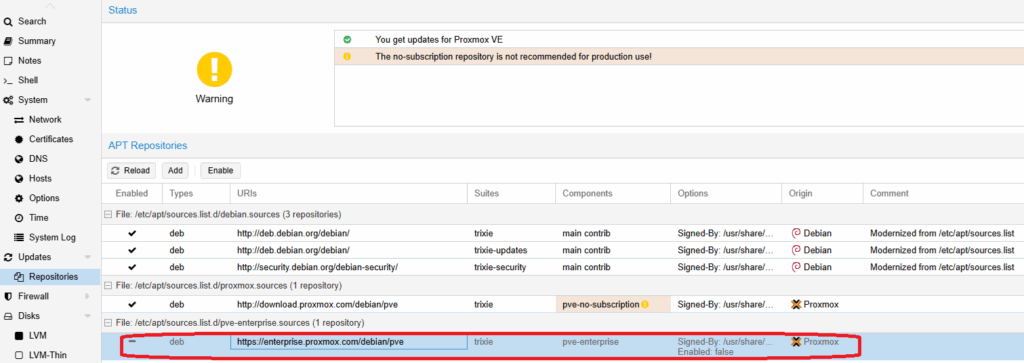
Task: Open Time clock icon entry
Action: 19,217
